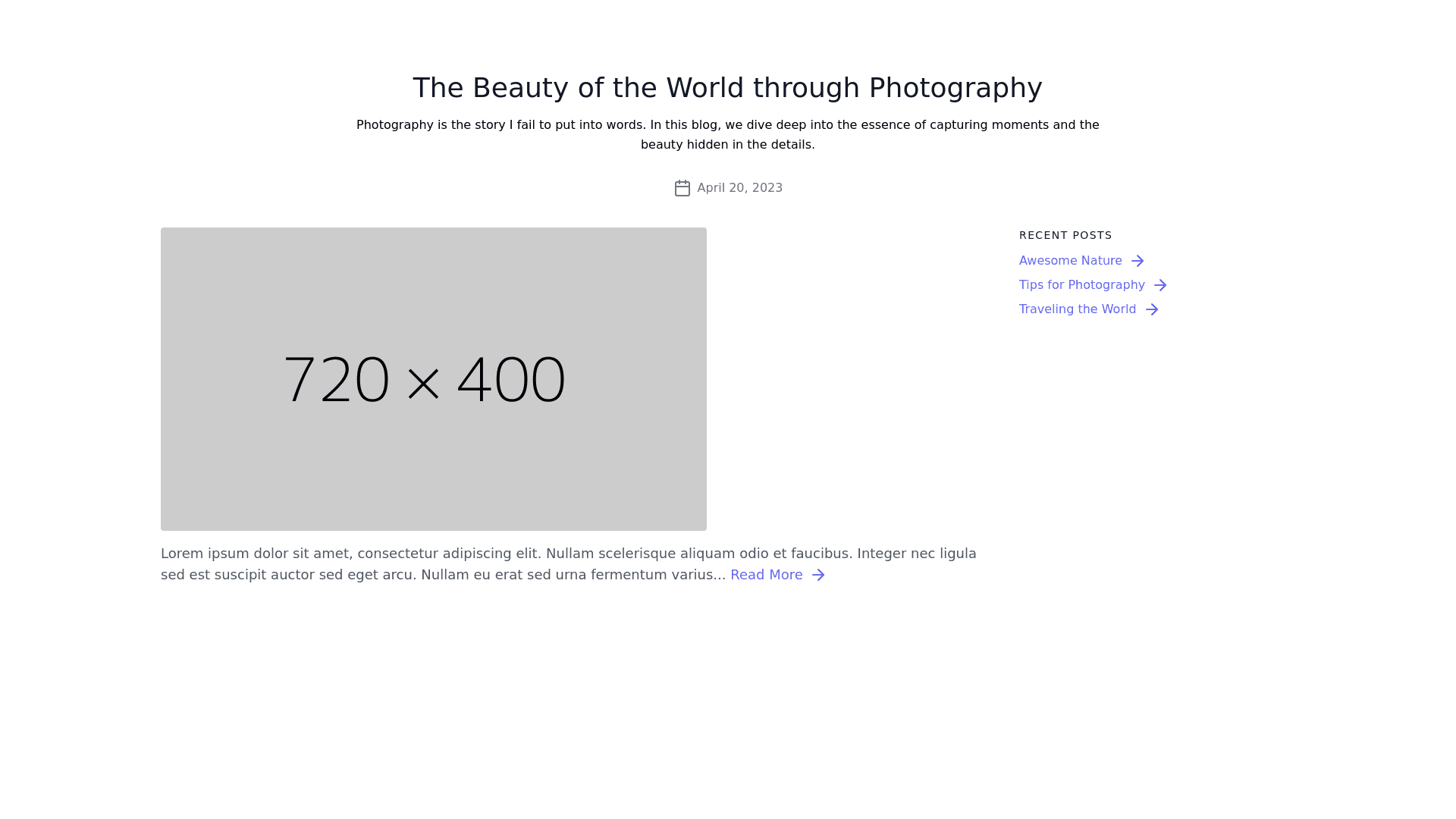Open the Awesome Nature recent post
The image size is (1456, 819).
[1070, 261]
